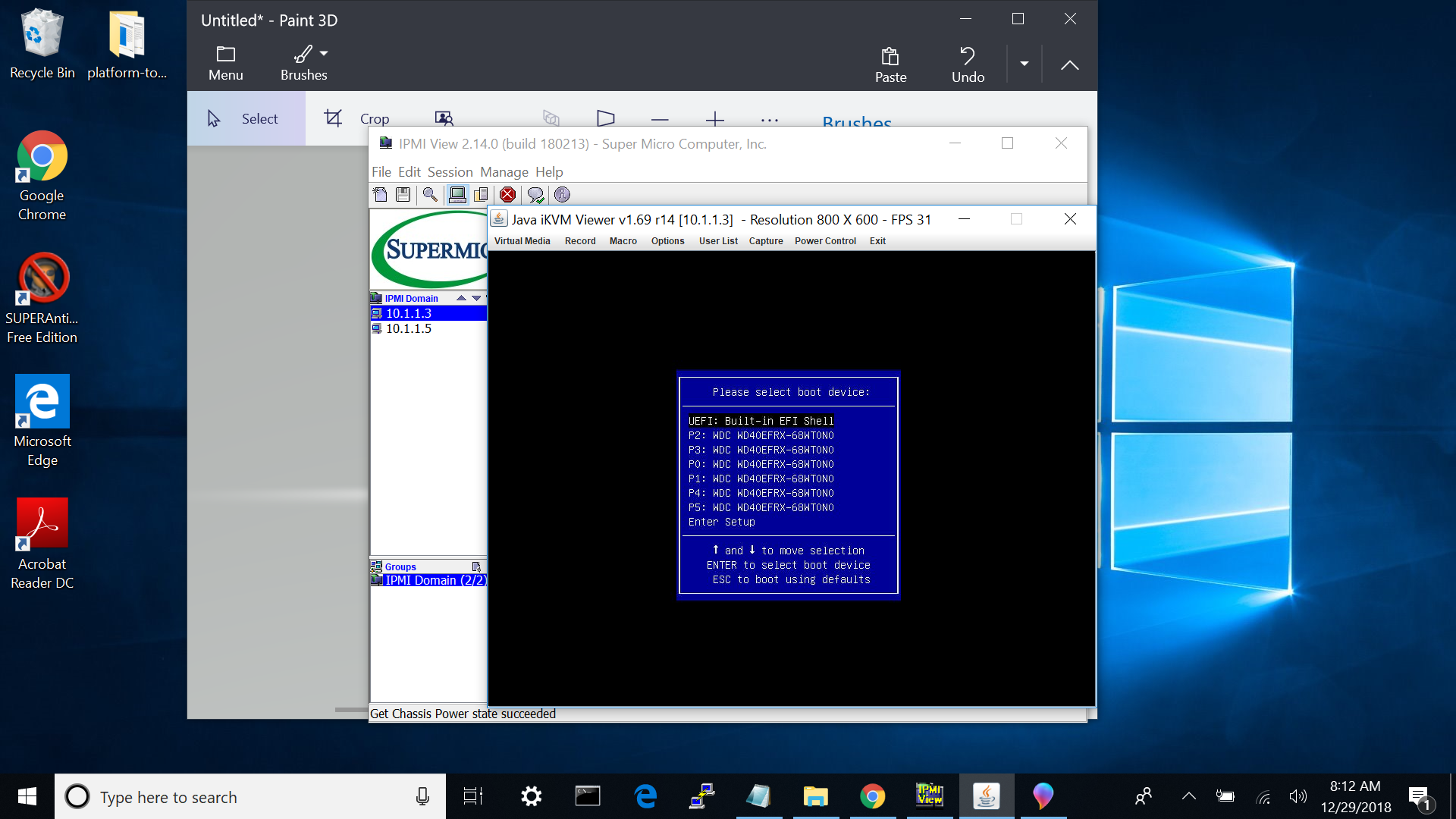Click the Paste button
This screenshot has width=1456, height=819.
click(890, 64)
